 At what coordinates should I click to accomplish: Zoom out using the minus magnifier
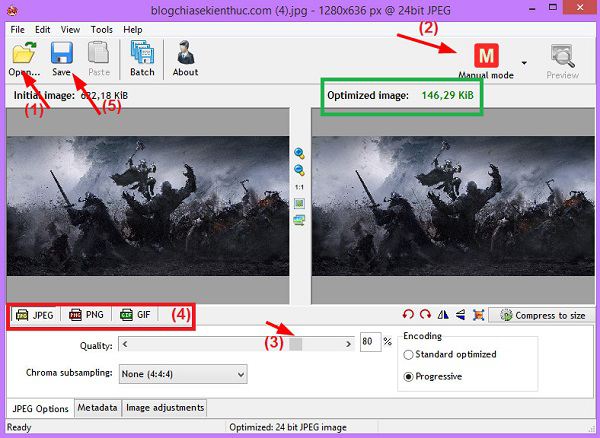coord(299,170)
